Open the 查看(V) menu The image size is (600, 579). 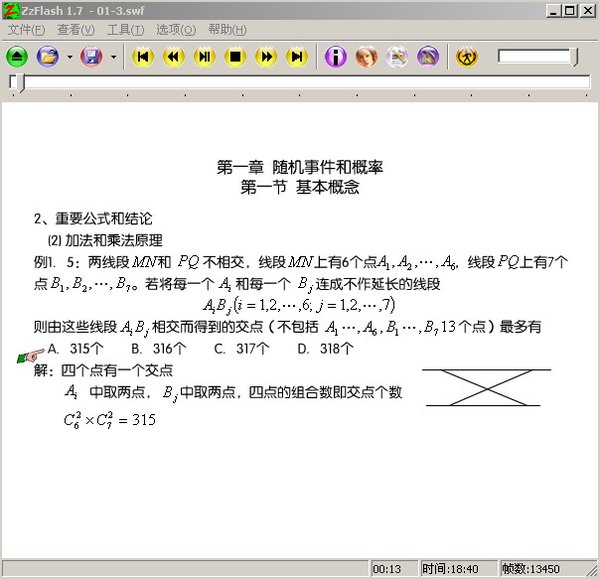76,29
